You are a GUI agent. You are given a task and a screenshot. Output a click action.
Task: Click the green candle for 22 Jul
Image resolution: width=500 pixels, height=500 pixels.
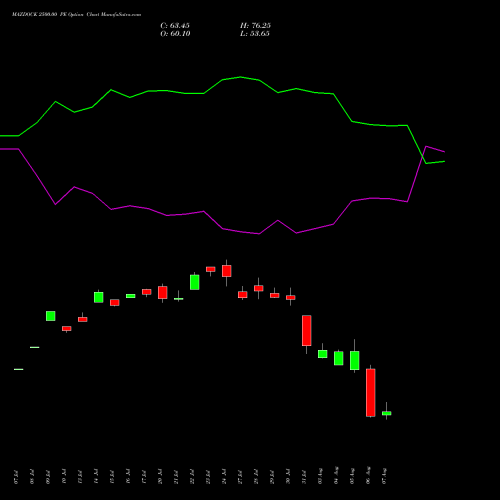coord(195,282)
